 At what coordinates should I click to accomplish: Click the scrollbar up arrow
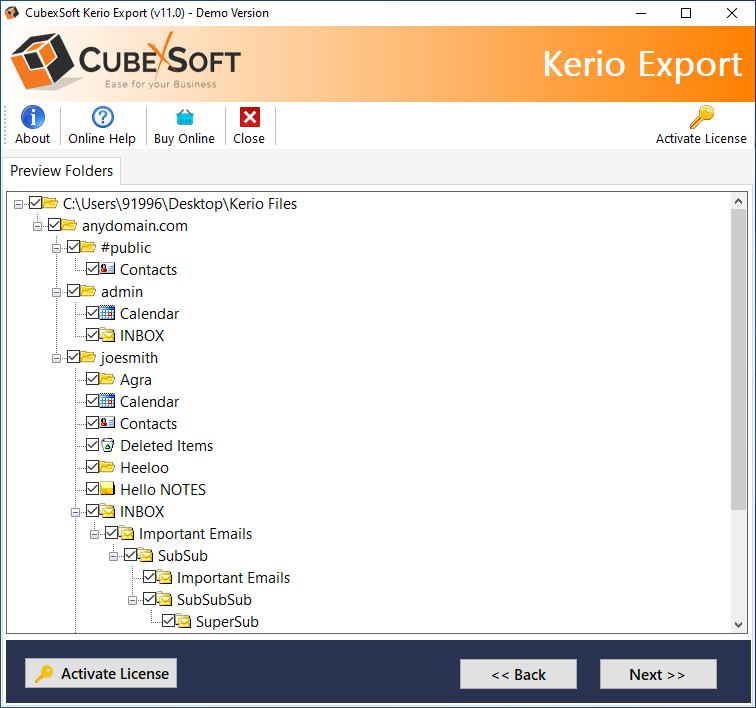738,201
